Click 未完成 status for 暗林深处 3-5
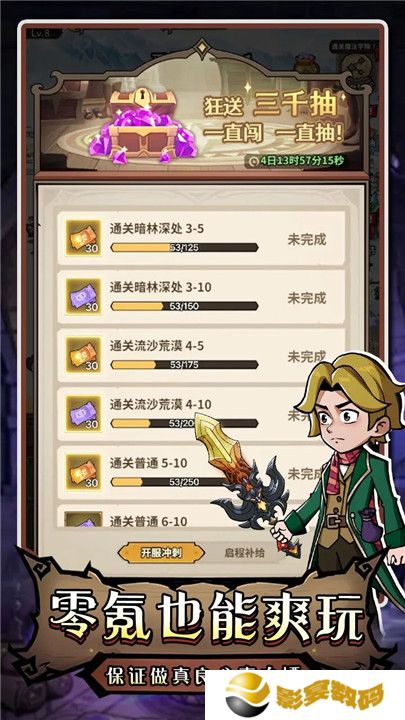Viewport: 405px width, 720px height. coord(307,239)
